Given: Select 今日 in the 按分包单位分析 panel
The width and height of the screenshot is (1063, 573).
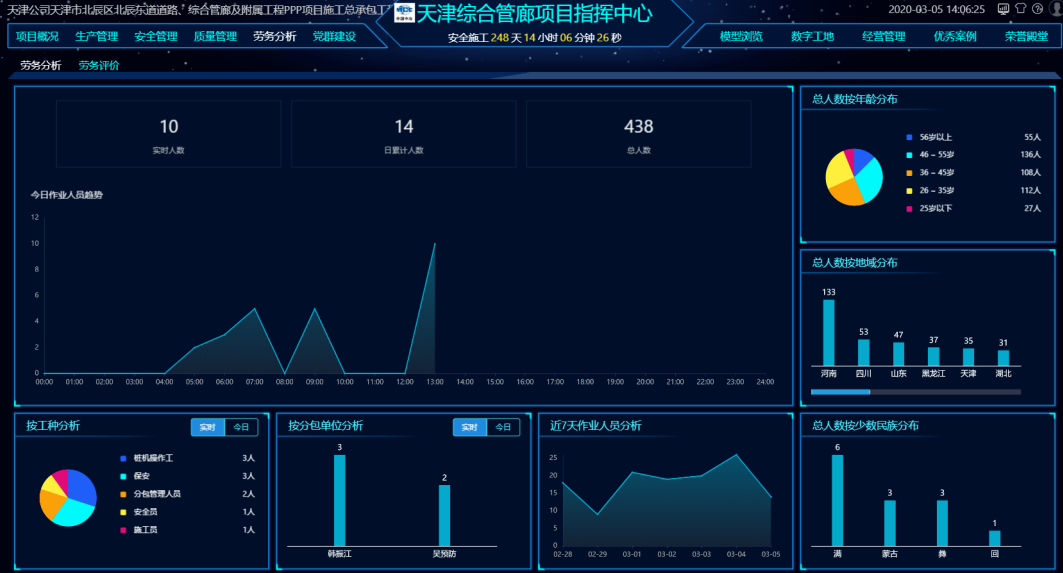Looking at the screenshot, I should coord(503,427).
